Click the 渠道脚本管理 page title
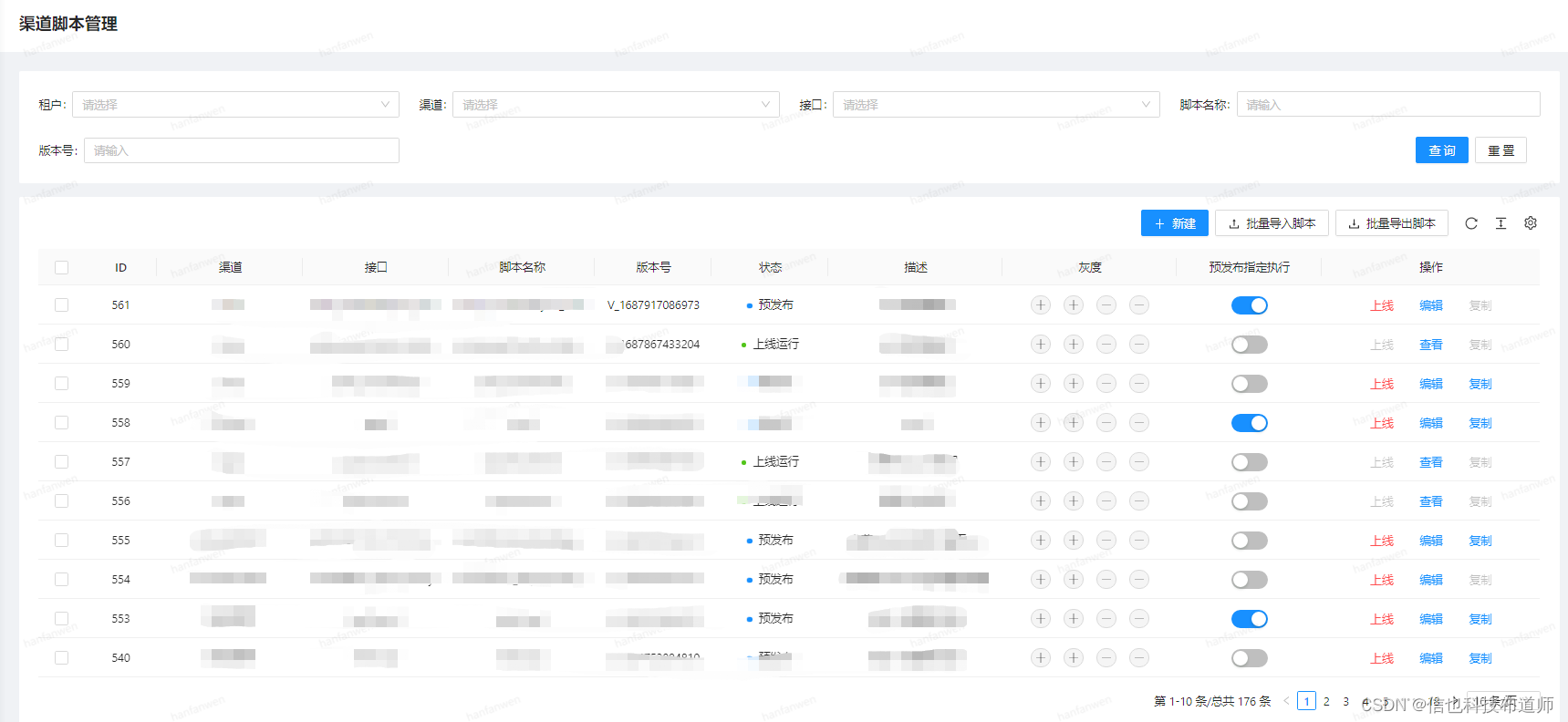Image resolution: width=1568 pixels, height=722 pixels. tap(68, 24)
